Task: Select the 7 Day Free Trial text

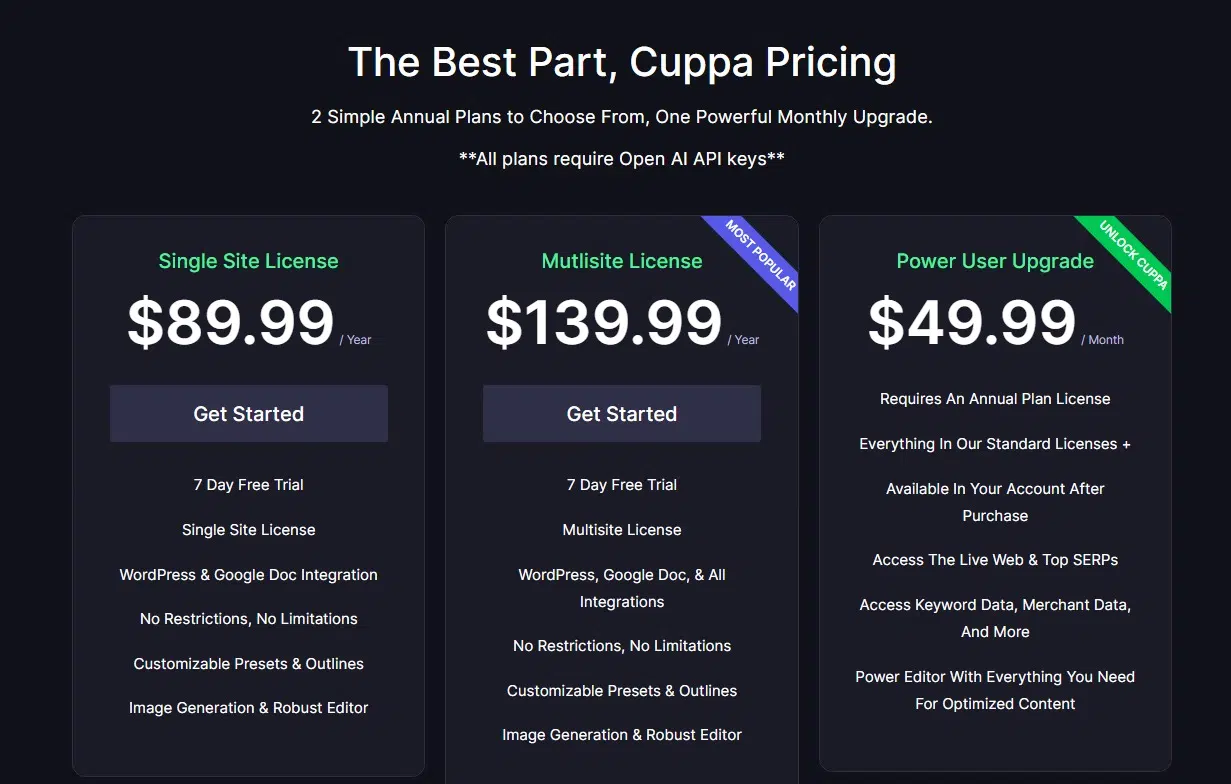Action: [248, 484]
